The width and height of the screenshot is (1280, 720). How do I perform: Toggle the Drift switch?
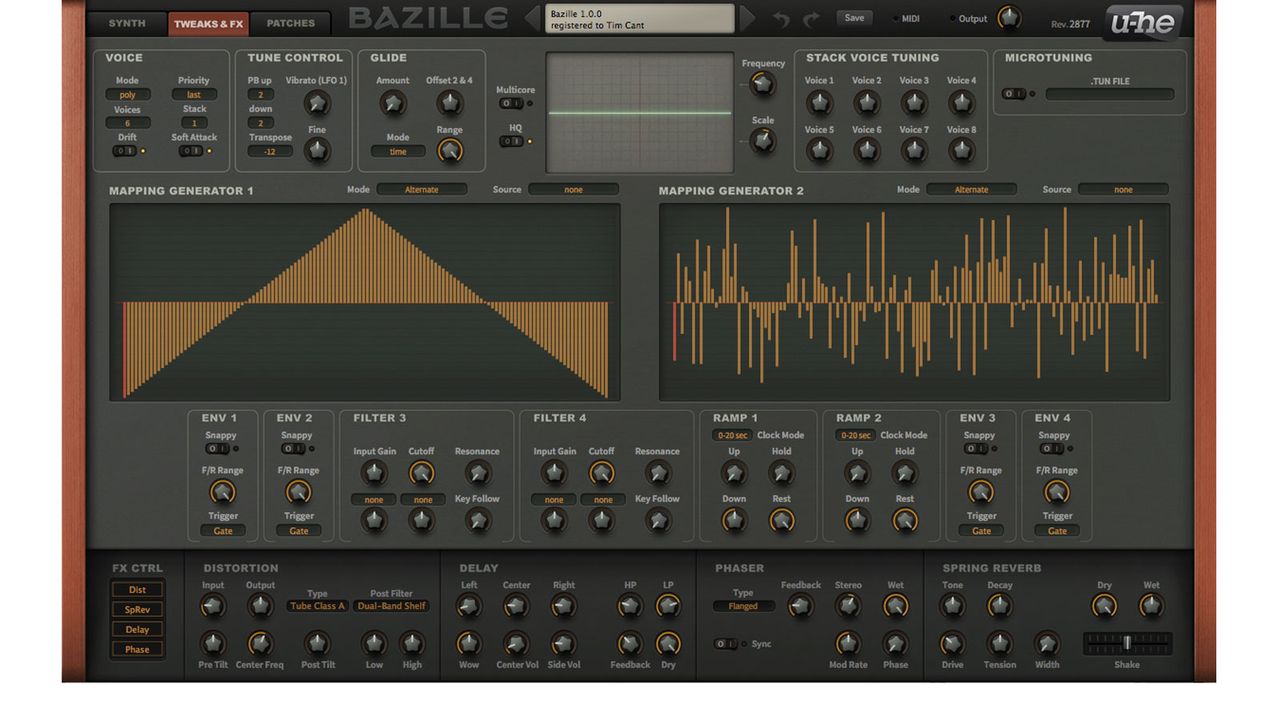(125, 151)
